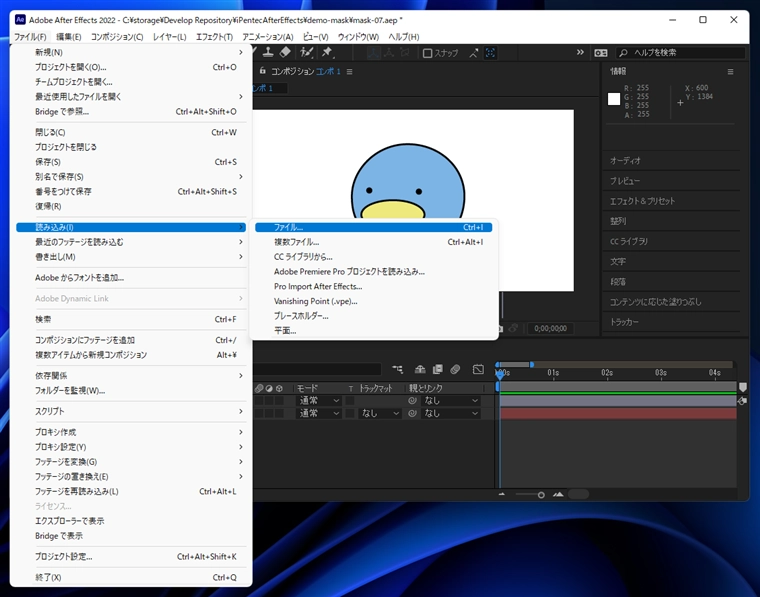Click the timeline zoom slider handle

coord(541,494)
